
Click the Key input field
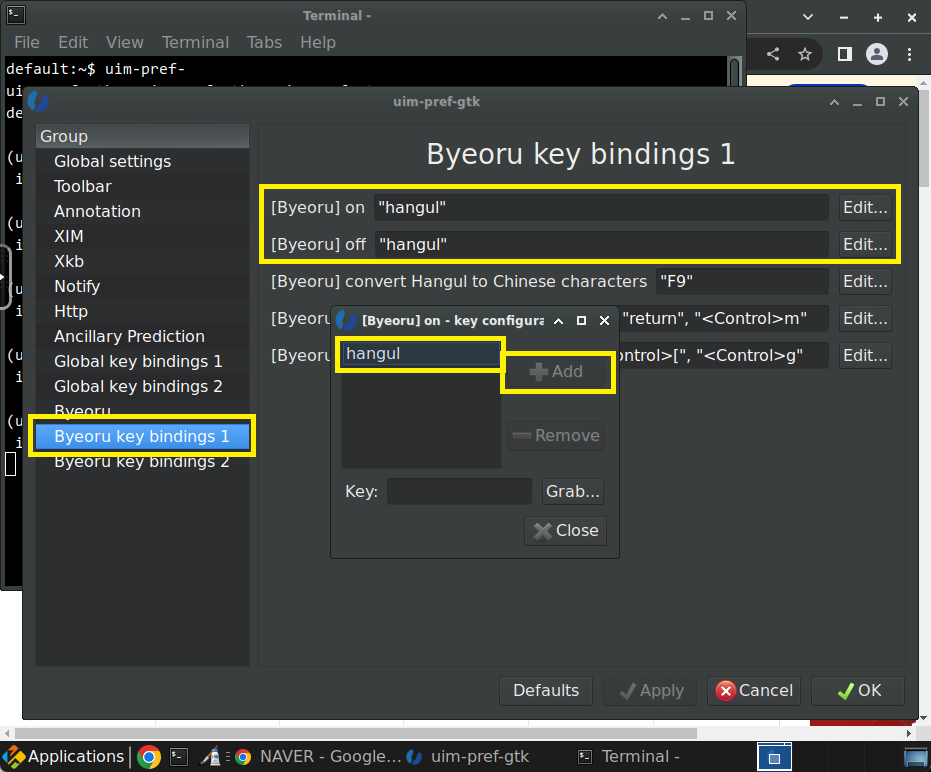click(459, 492)
